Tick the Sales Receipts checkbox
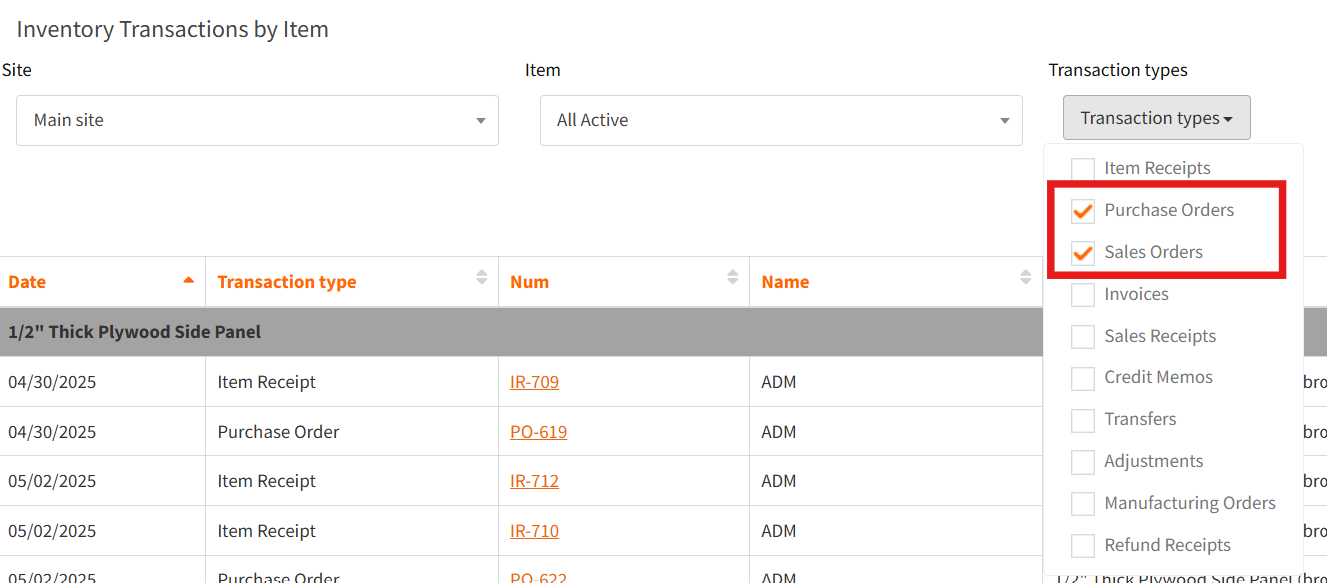 [x=1083, y=336]
